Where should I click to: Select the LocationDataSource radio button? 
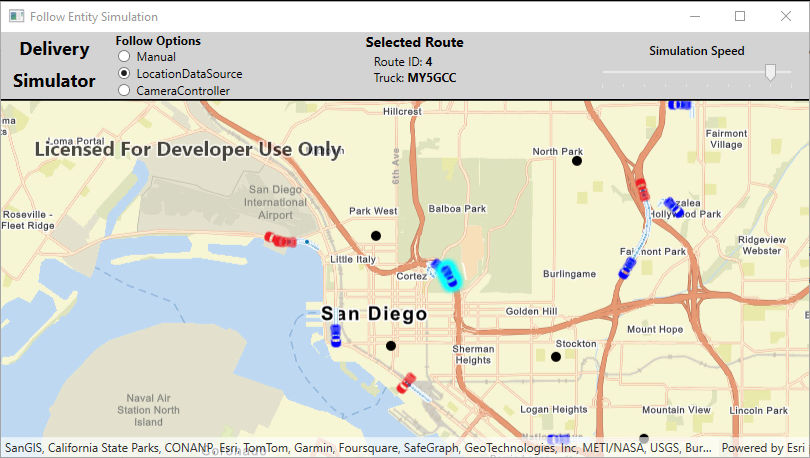tap(124, 73)
